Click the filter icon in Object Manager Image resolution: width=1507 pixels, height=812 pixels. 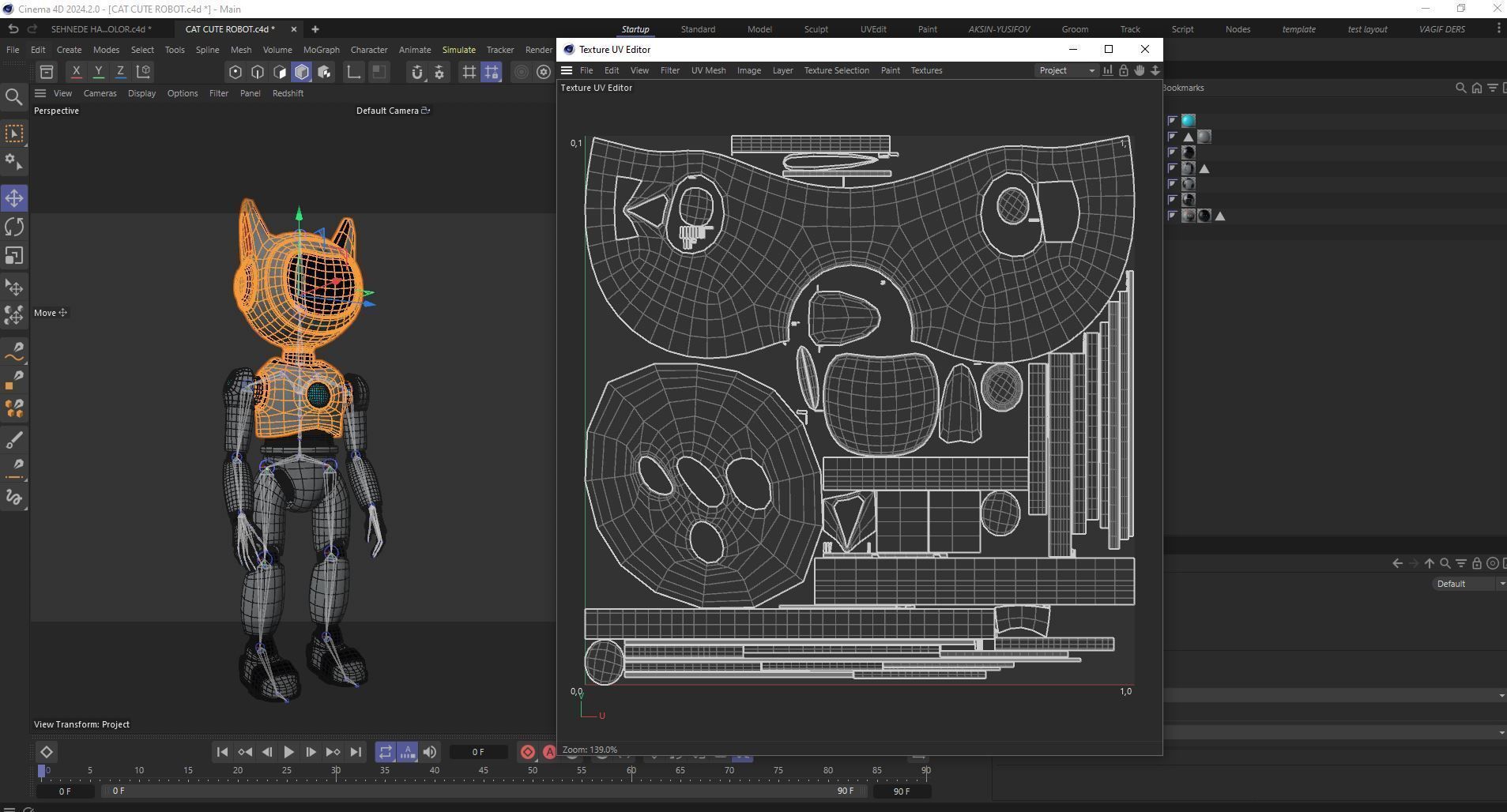tap(1493, 88)
